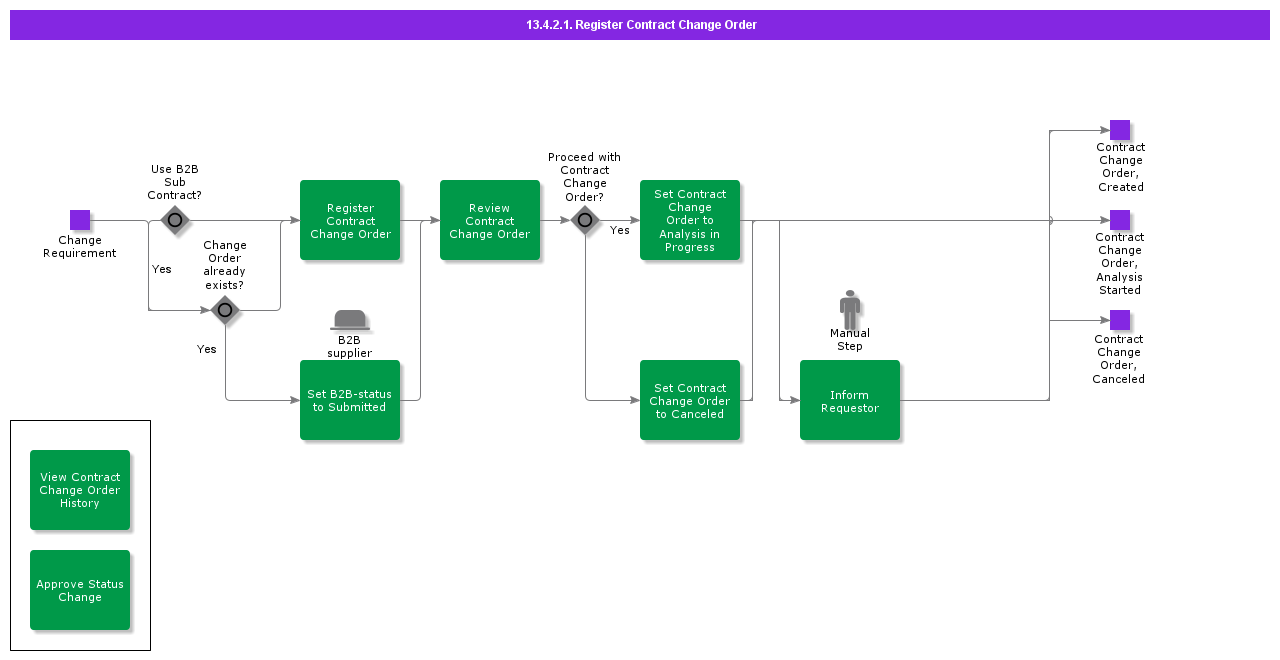Click the Approve Status Change box
Image resolution: width=1280 pixels, height=660 pixels.
[80, 590]
